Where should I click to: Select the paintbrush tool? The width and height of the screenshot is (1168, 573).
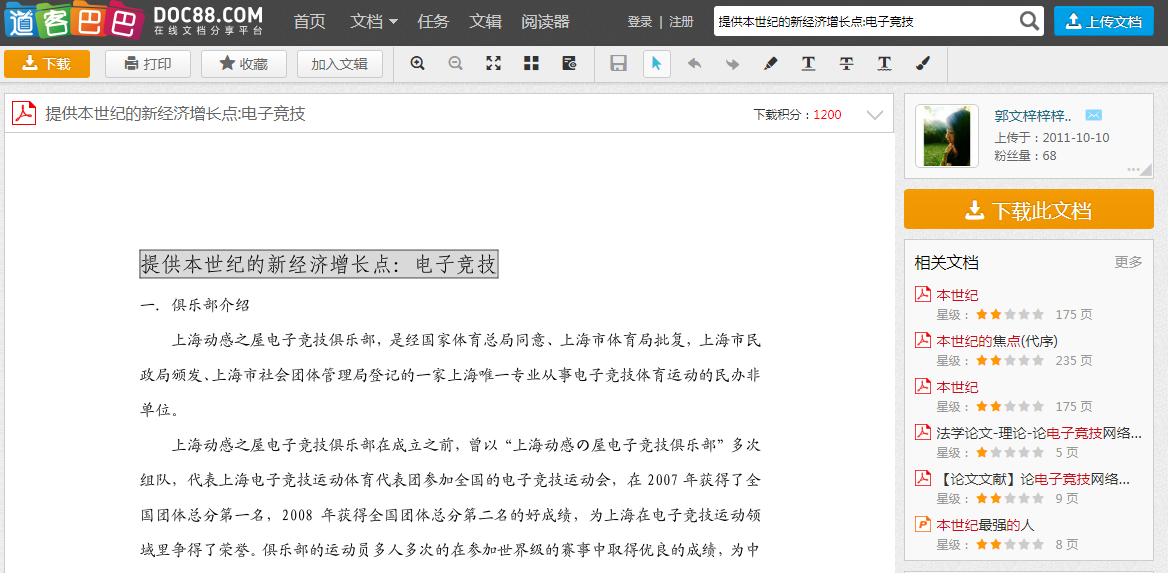coord(922,64)
